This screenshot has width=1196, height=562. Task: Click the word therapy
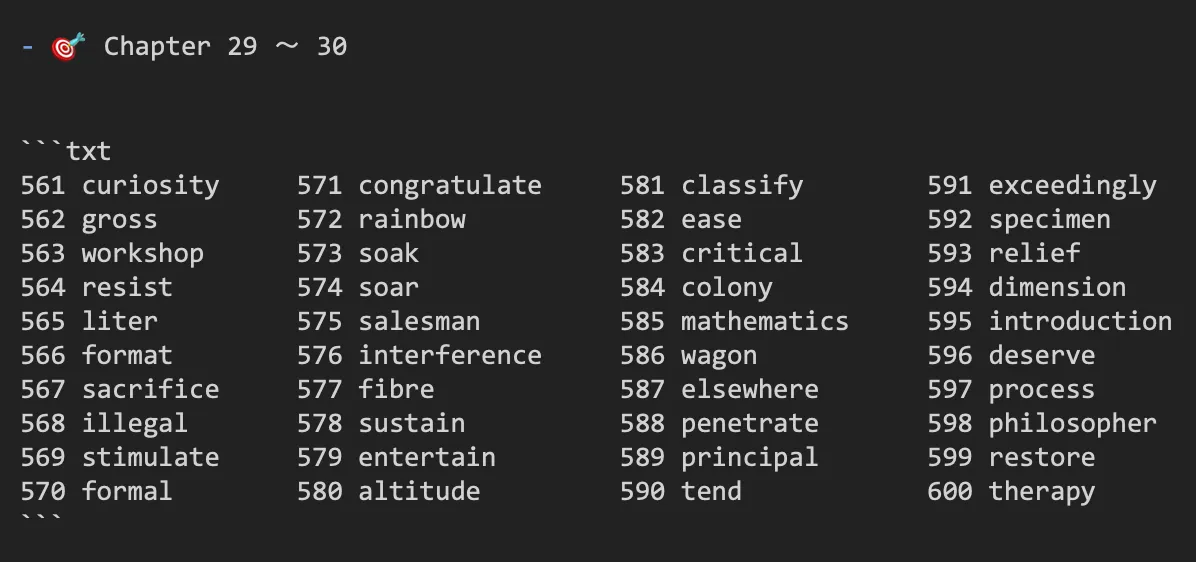[1042, 491]
